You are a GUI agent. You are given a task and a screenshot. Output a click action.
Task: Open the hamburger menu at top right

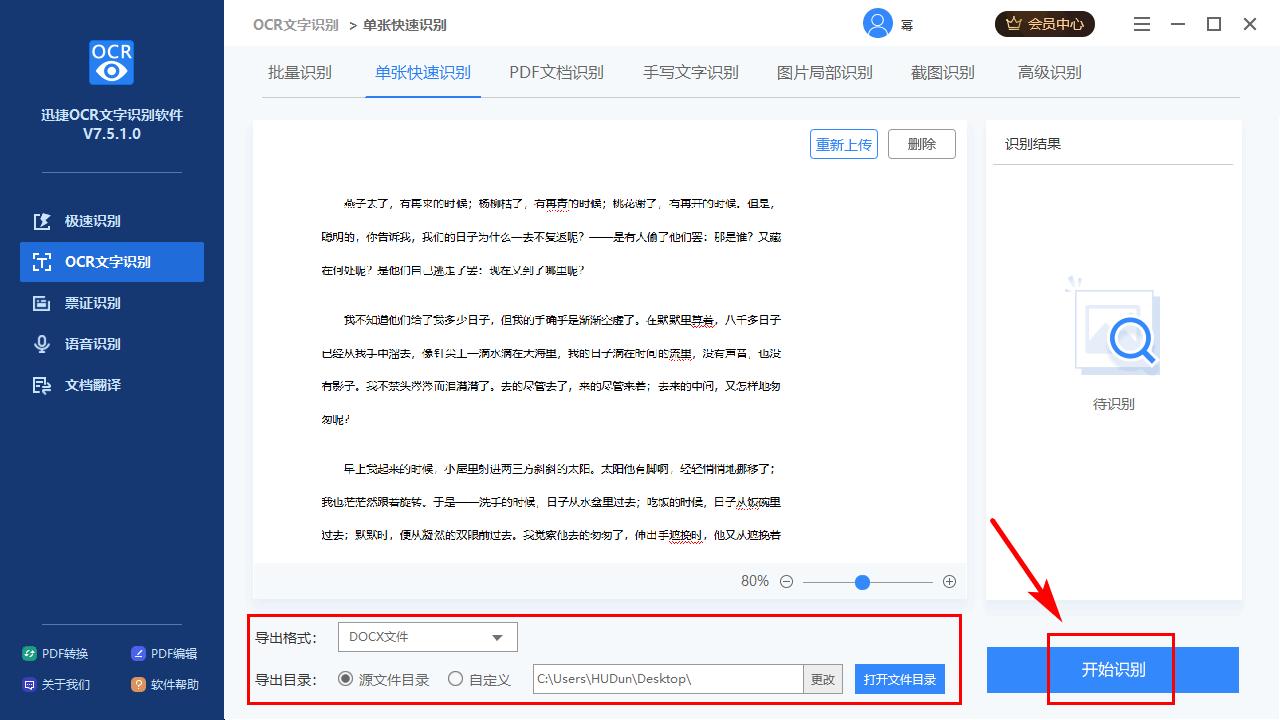click(1141, 23)
